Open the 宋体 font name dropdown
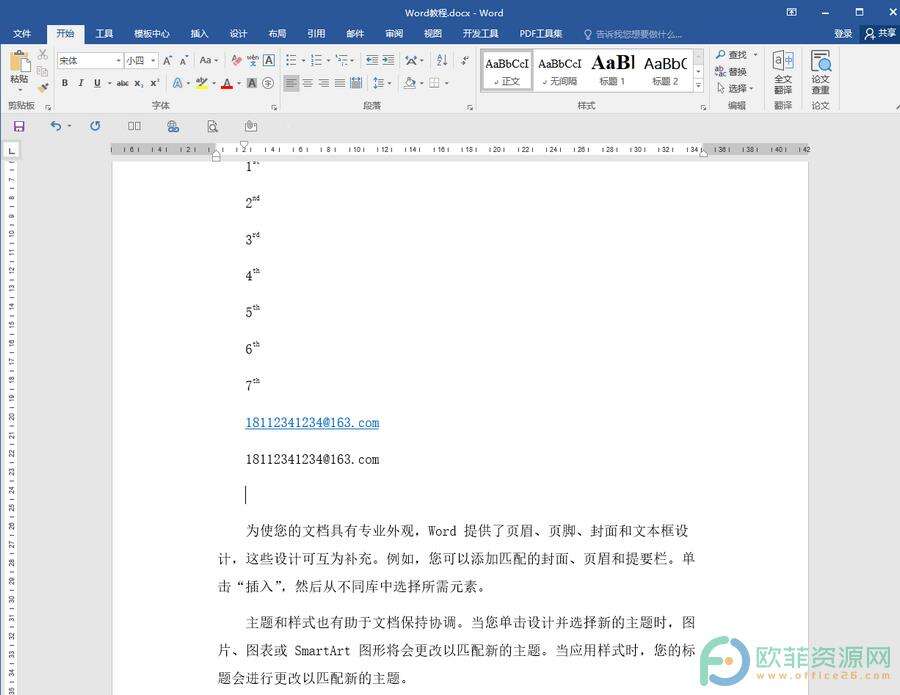The image size is (900, 695). pos(118,61)
